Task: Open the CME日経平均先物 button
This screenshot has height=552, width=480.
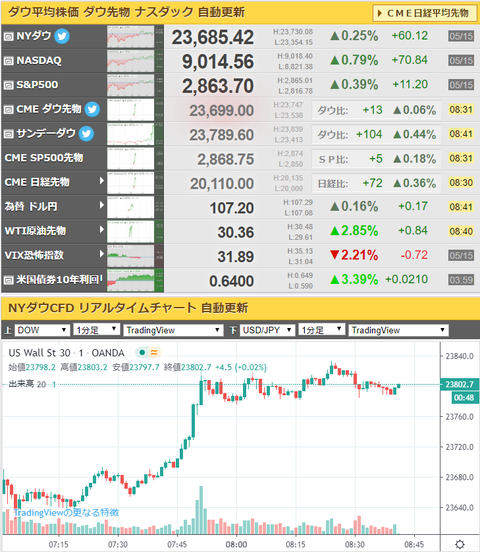Action: 424,13
